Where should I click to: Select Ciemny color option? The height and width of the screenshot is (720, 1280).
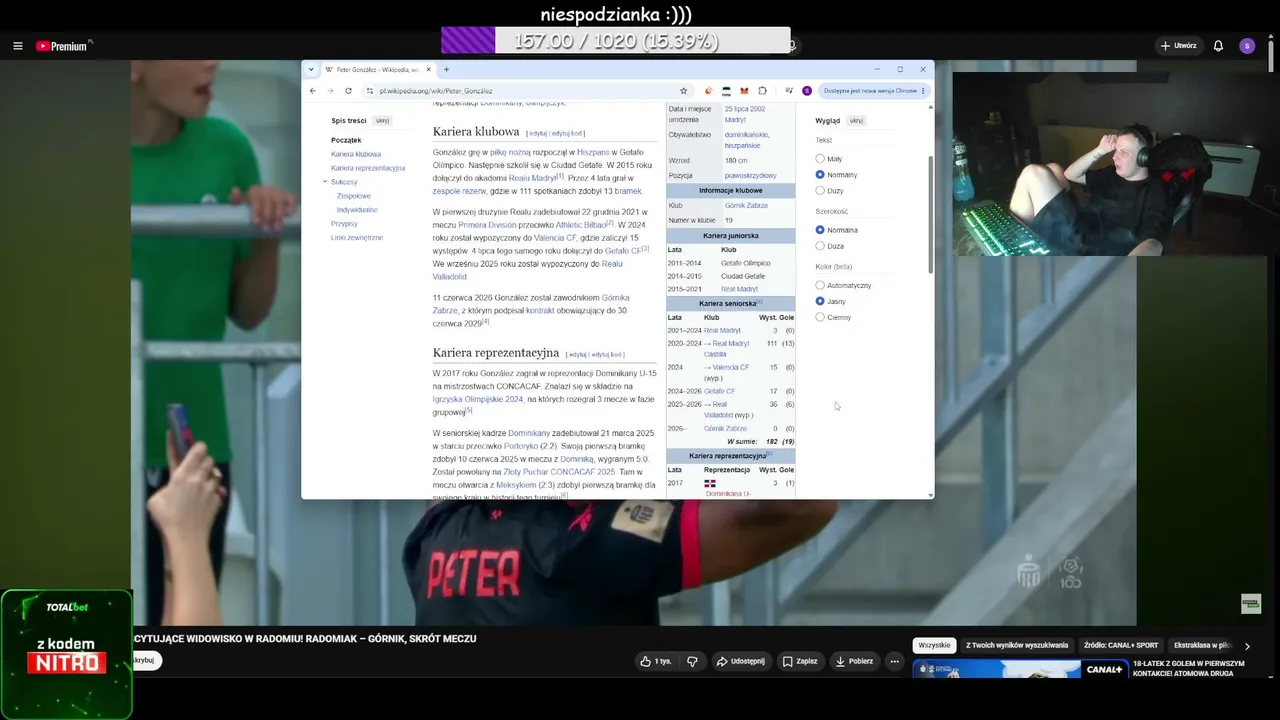[x=820, y=317]
